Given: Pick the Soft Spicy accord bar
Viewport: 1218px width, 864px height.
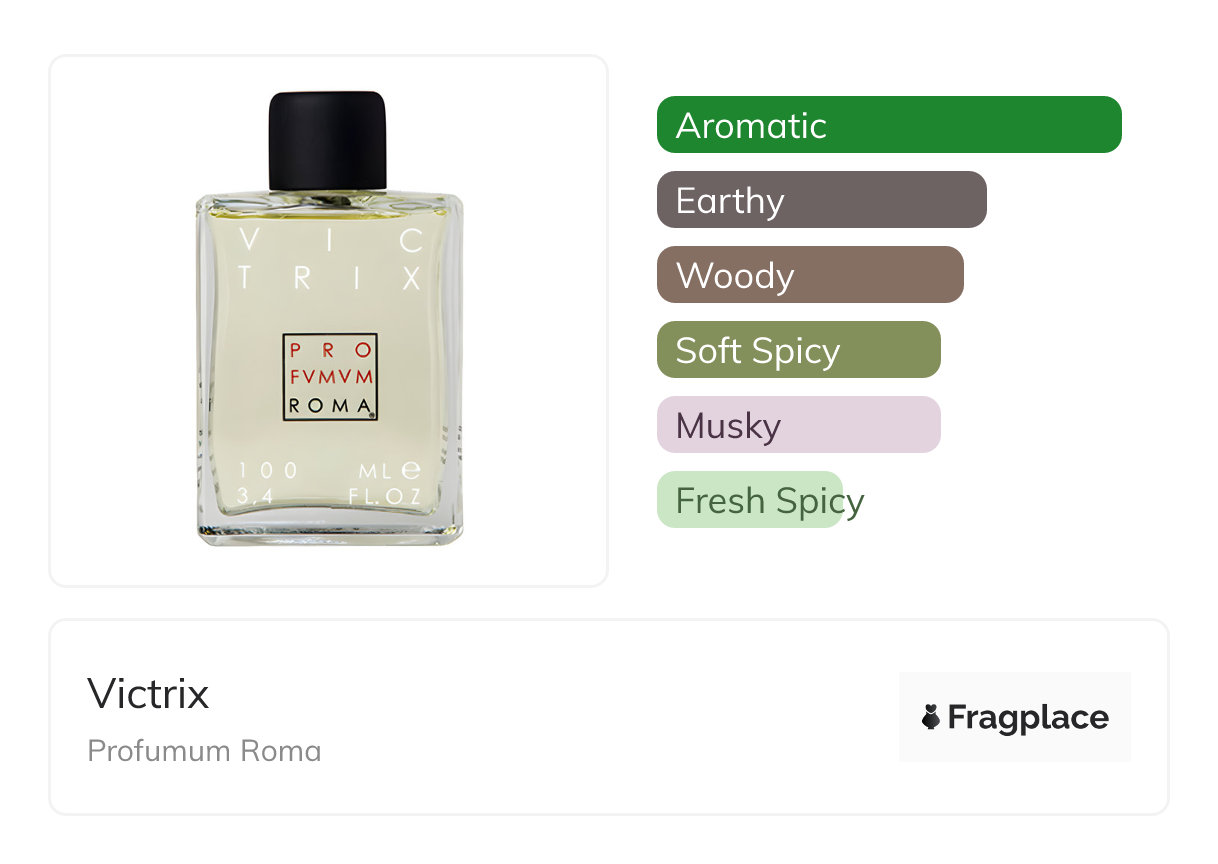Looking at the screenshot, I should pyautogui.click(x=799, y=350).
